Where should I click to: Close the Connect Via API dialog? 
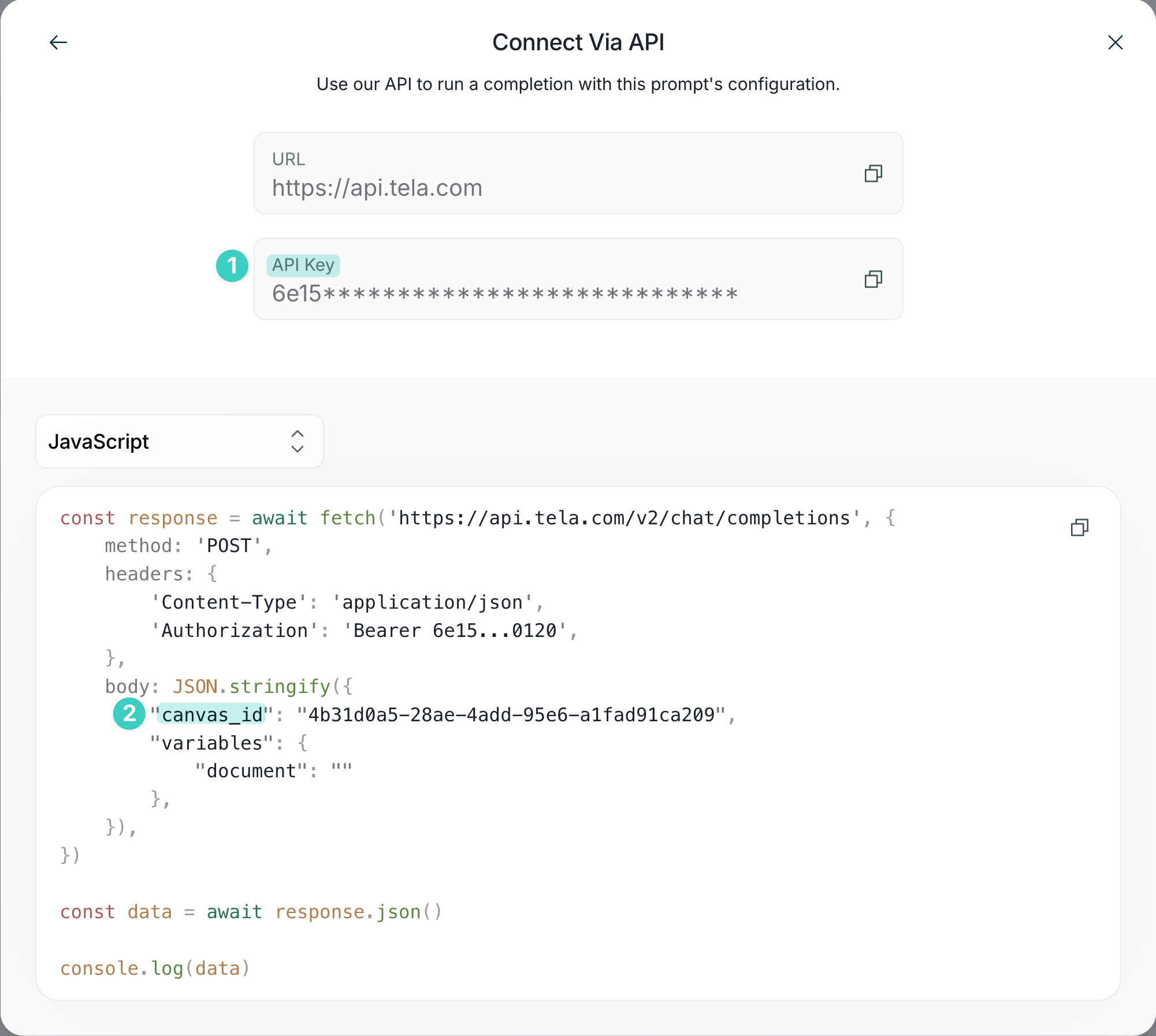1115,43
